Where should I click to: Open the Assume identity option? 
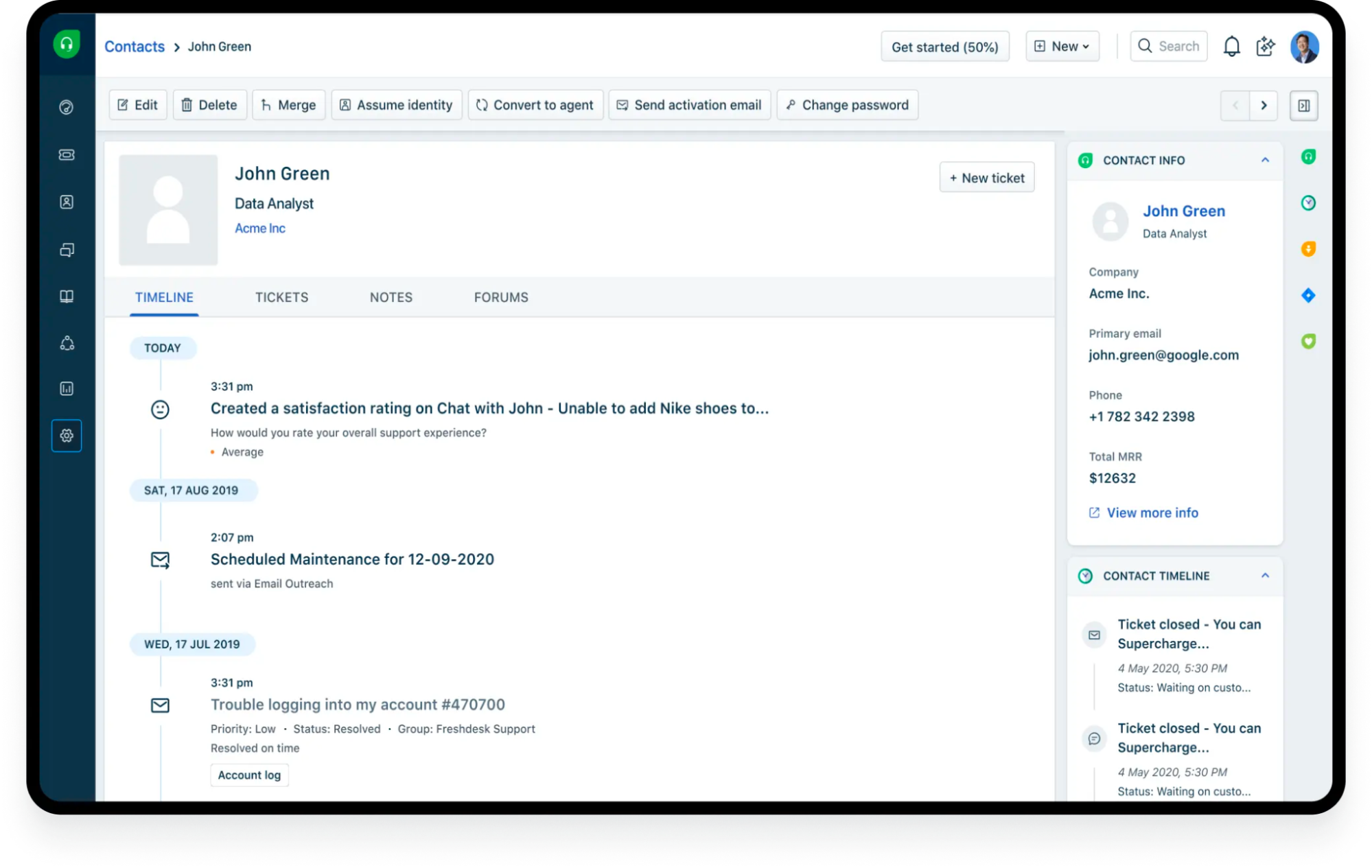pos(397,104)
